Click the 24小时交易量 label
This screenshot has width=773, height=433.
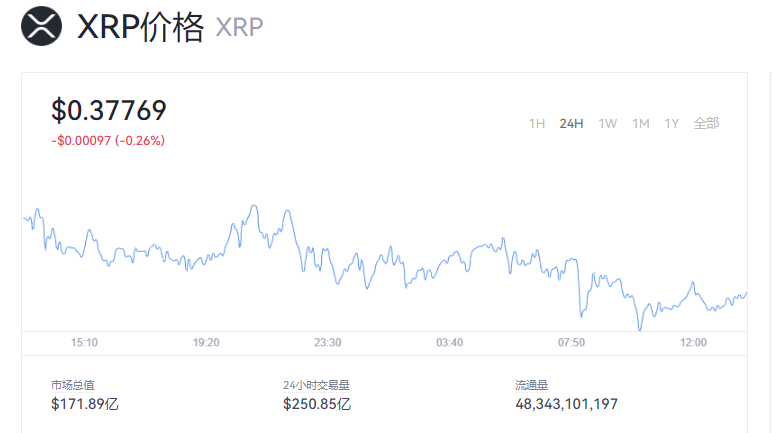(x=316, y=385)
